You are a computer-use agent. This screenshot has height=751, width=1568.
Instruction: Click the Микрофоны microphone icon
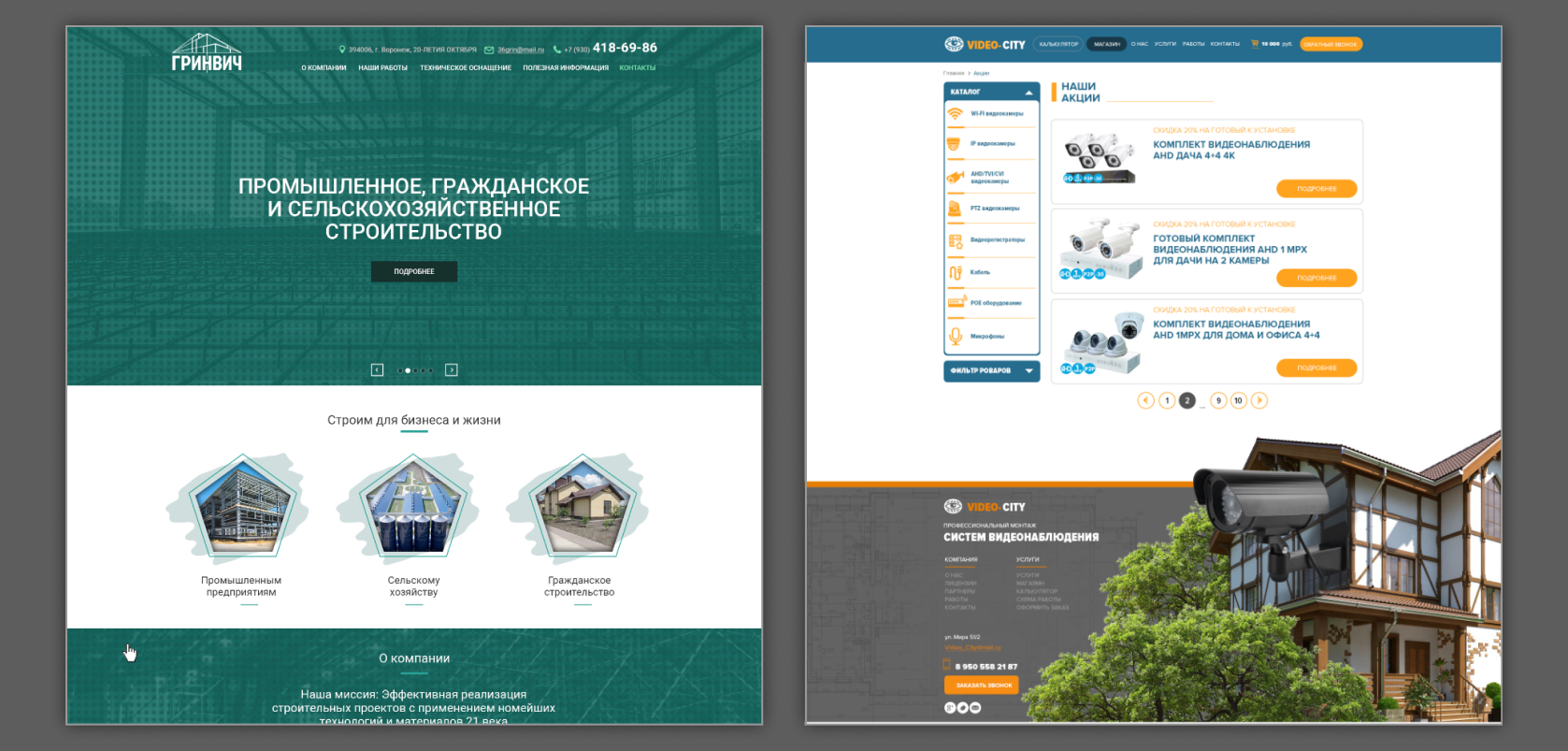coord(955,336)
